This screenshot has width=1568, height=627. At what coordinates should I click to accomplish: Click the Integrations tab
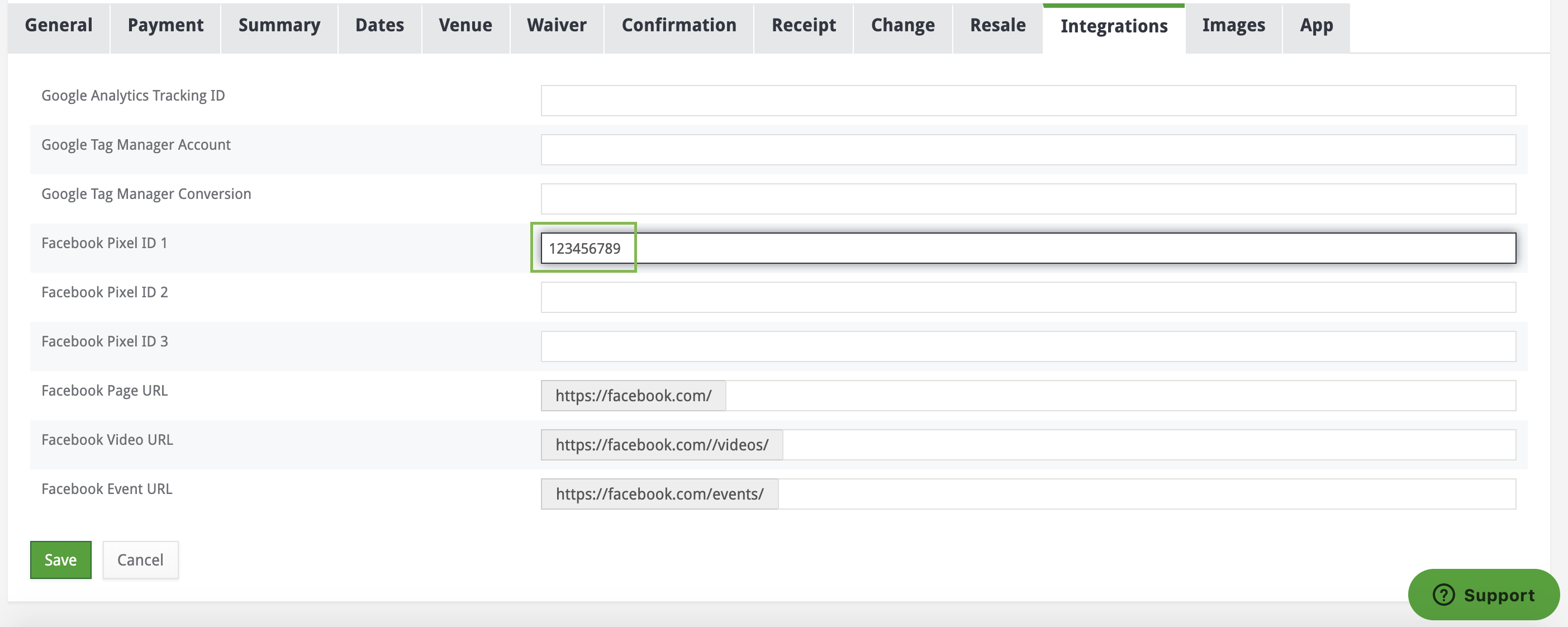click(1114, 28)
